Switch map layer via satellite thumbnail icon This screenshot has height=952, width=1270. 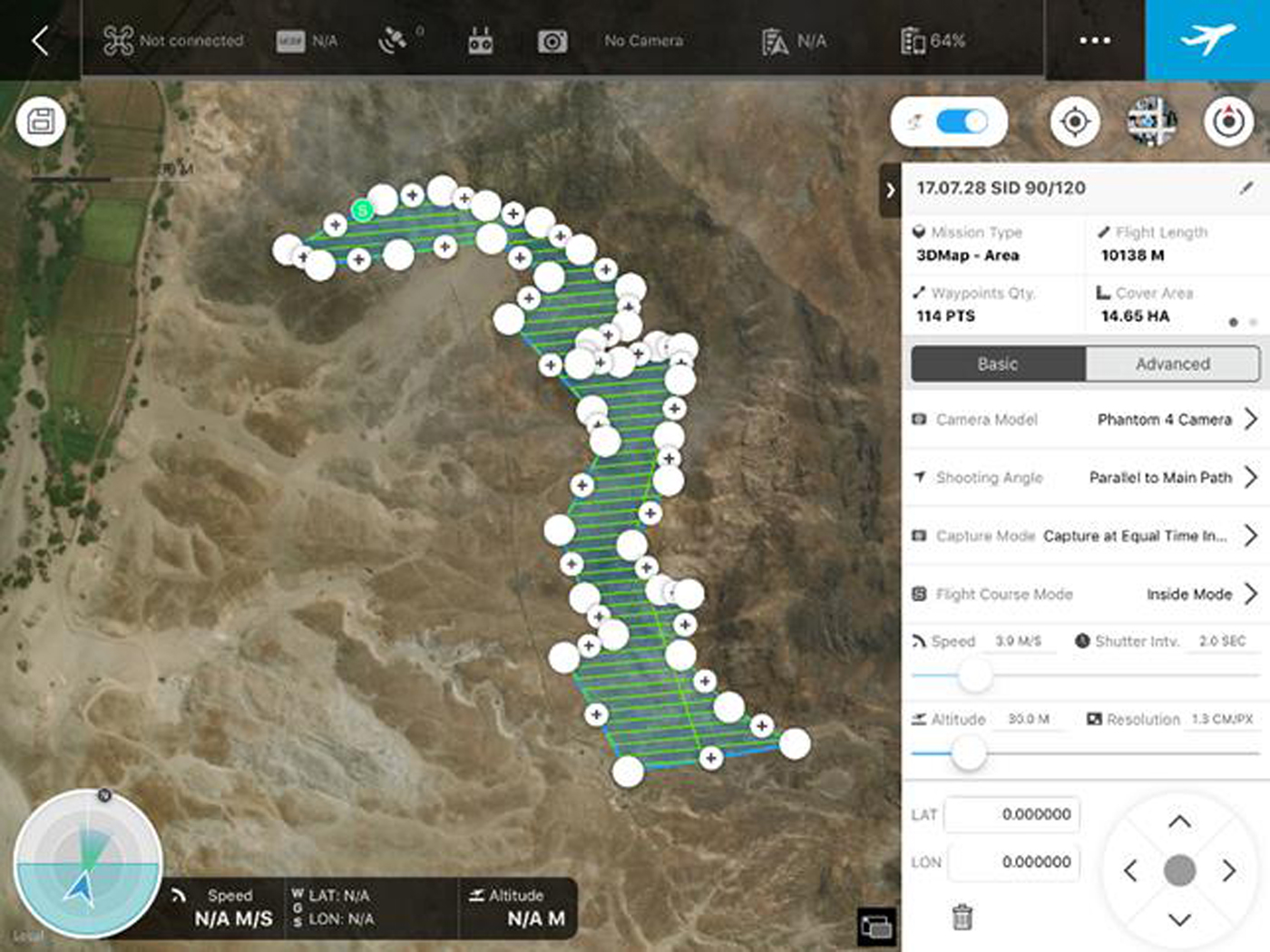tap(1151, 121)
